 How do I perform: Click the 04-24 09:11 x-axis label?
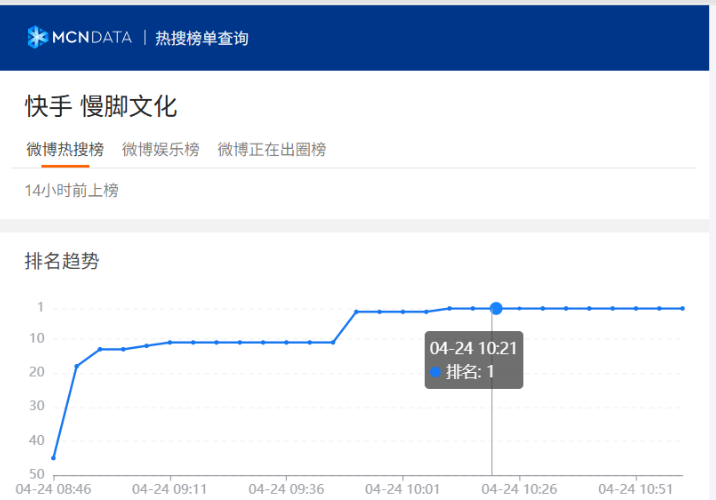169,489
